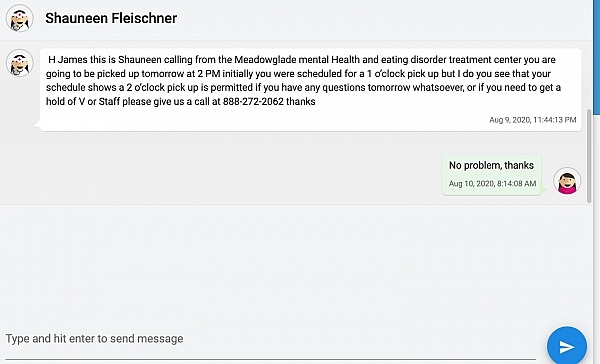Click the blank header area beside the contact name
This screenshot has width=600, height=364.
tap(383, 19)
